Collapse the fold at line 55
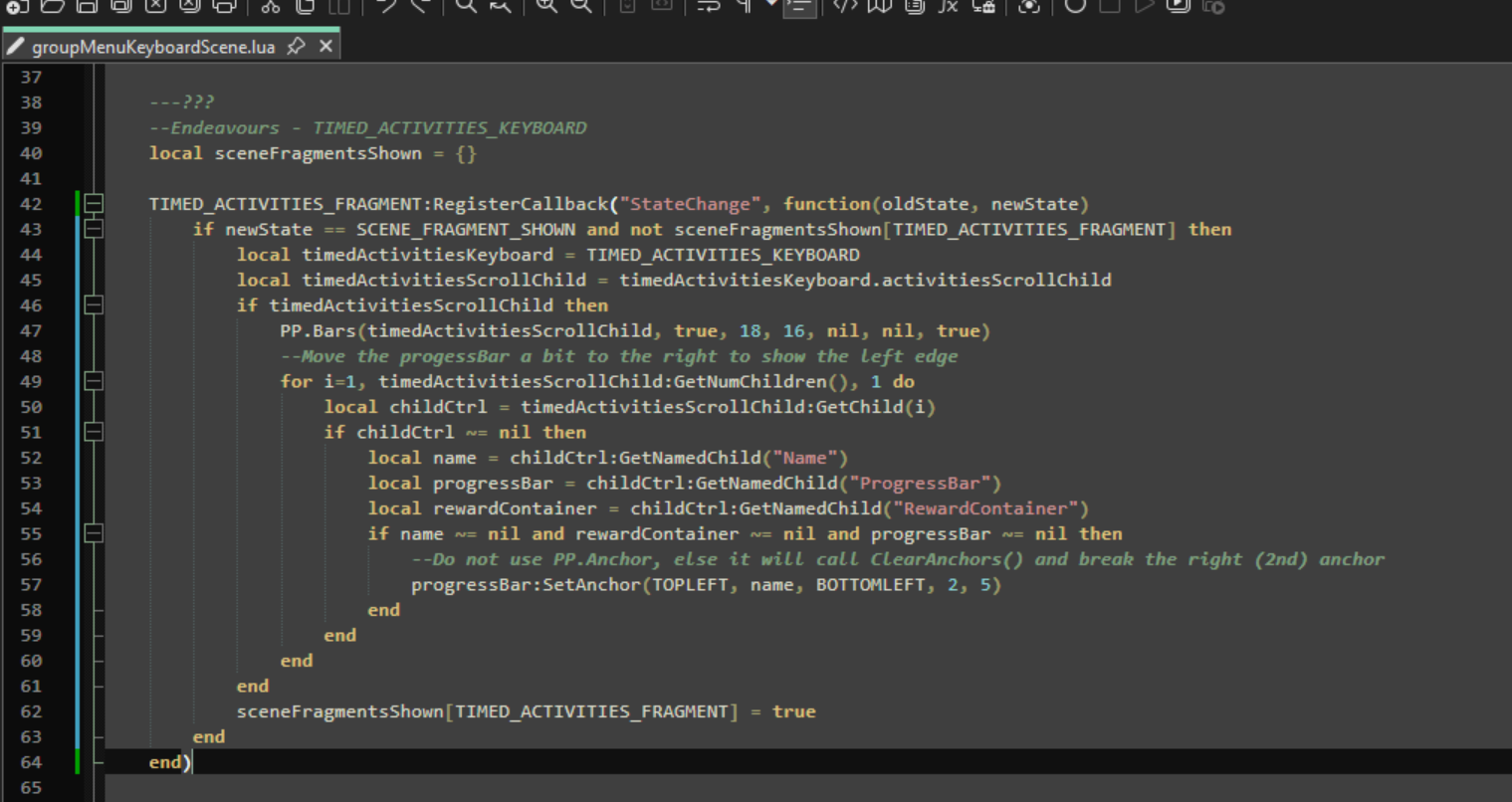1512x802 pixels. [x=94, y=533]
